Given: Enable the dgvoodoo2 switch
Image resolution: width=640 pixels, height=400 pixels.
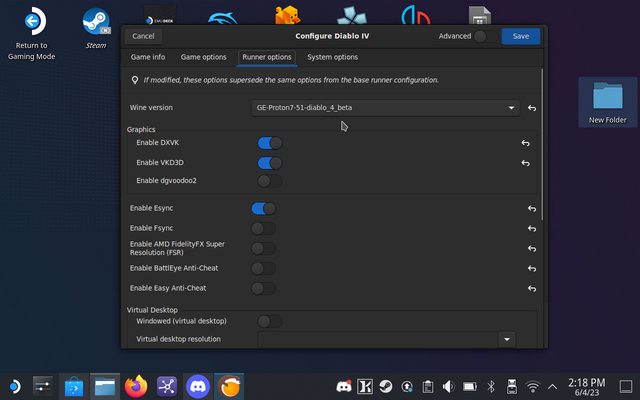Looking at the screenshot, I should [x=269, y=181].
